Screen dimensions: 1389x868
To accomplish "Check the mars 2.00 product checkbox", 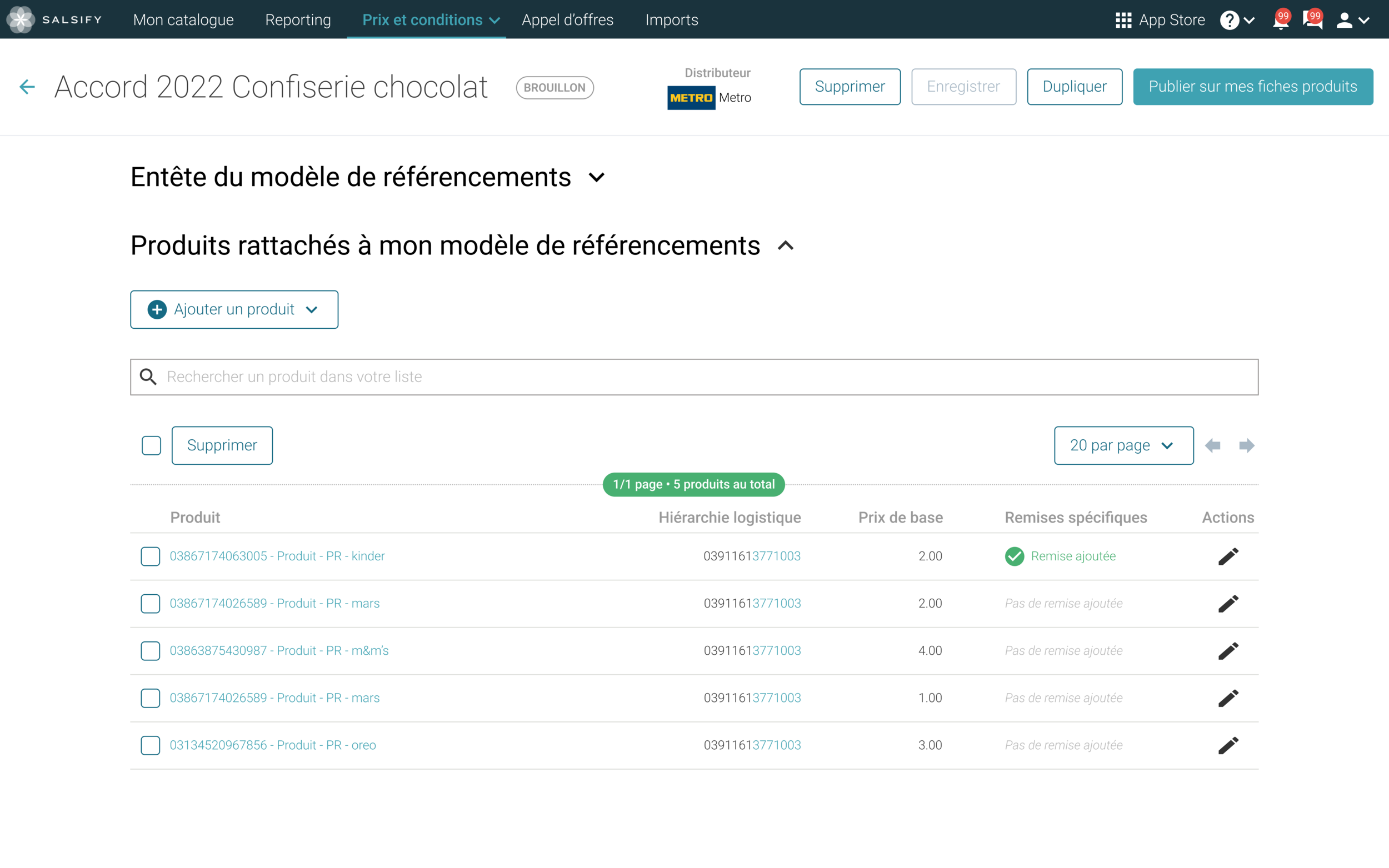I will tap(151, 603).
